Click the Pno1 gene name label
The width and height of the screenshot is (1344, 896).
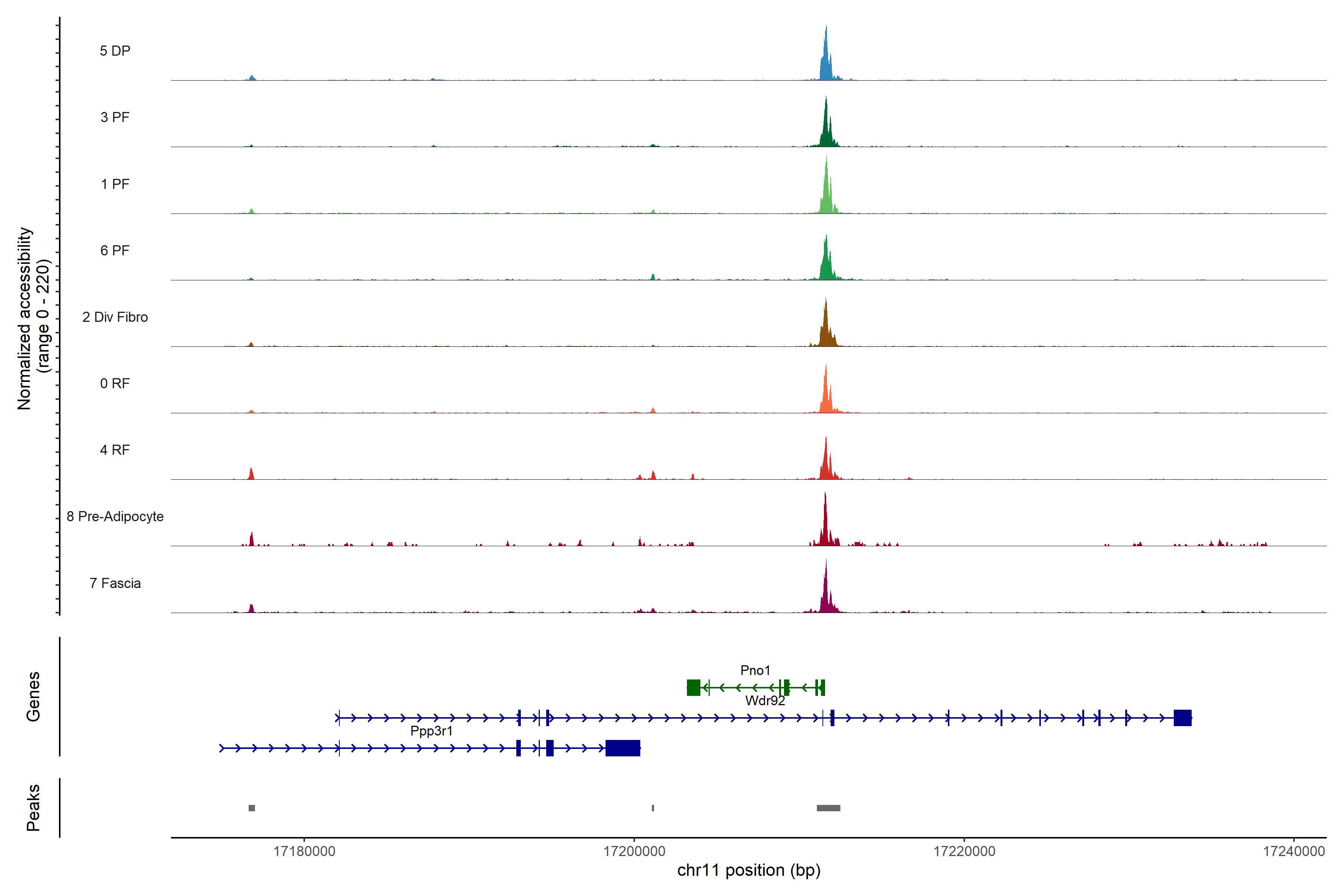755,670
